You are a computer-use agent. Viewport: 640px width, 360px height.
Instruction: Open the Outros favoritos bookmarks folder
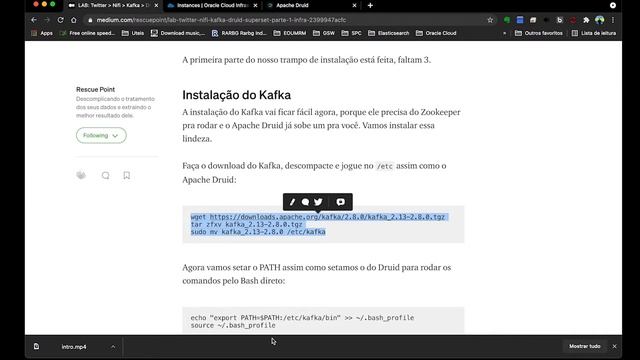click(539, 33)
